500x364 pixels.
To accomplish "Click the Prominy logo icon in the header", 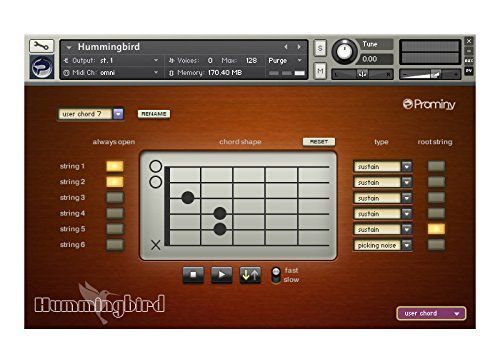I will click(x=42, y=67).
